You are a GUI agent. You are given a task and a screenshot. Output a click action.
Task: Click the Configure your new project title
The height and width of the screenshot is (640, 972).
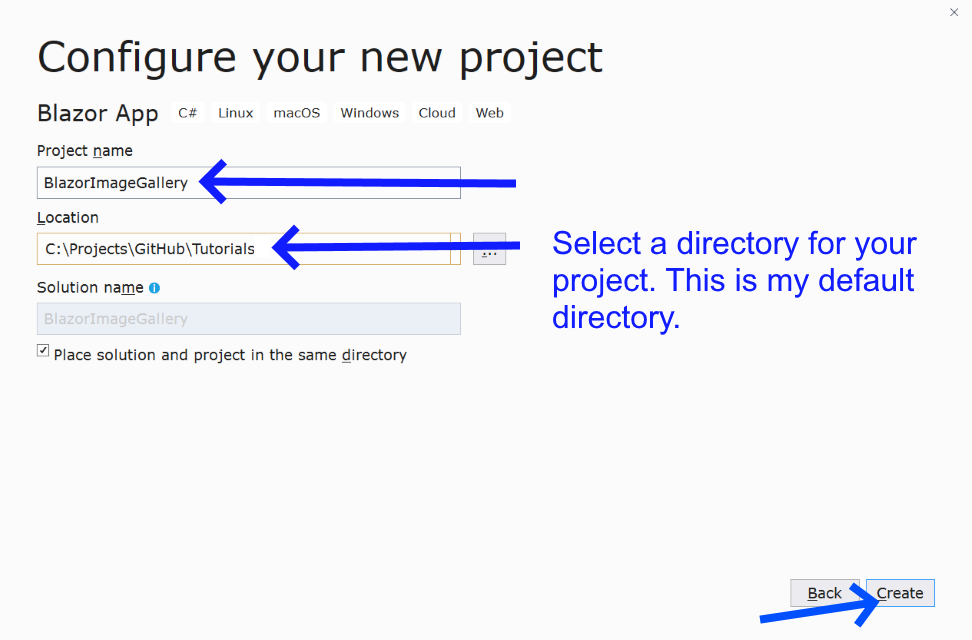(320, 57)
